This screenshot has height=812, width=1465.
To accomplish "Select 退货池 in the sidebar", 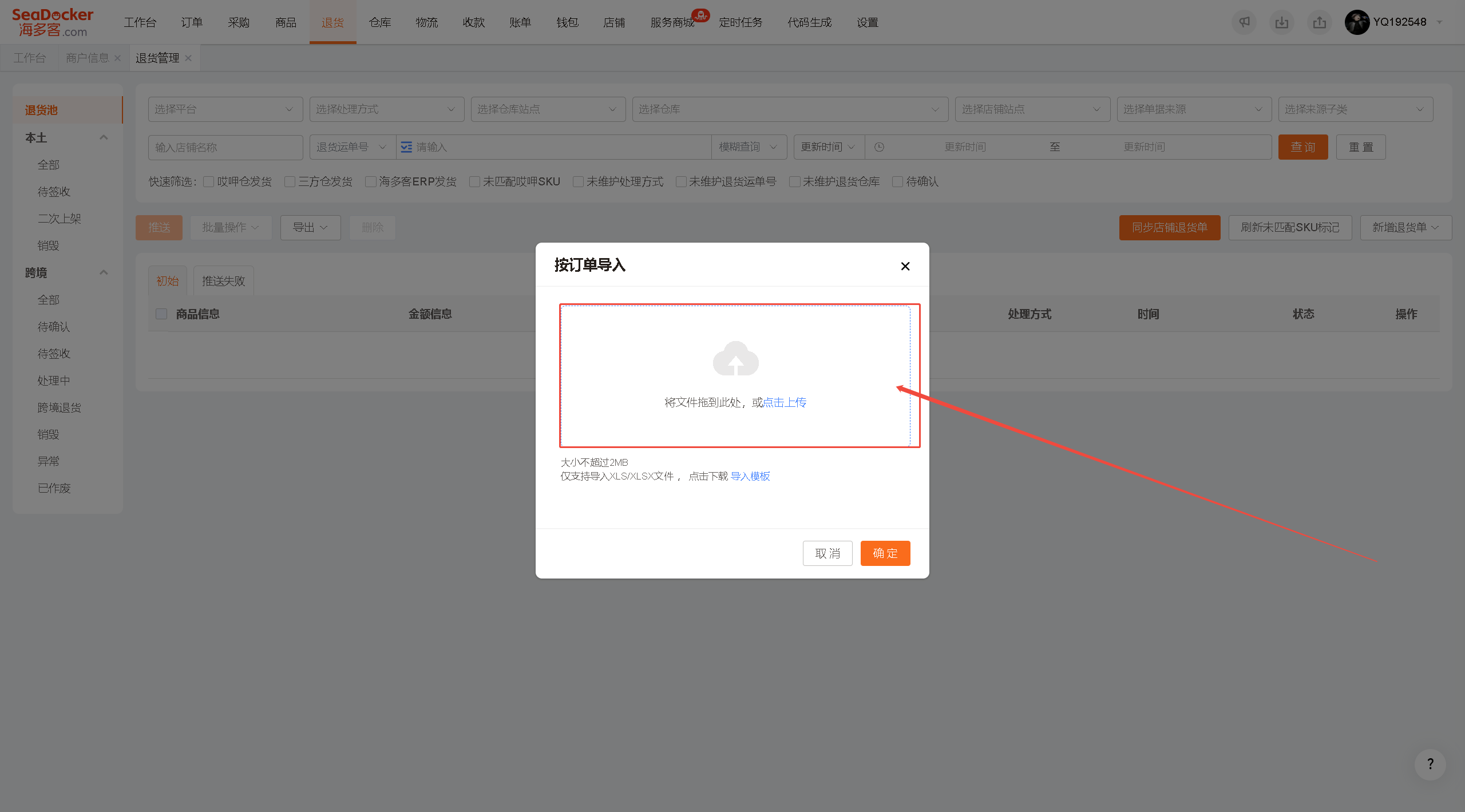I will [67, 110].
